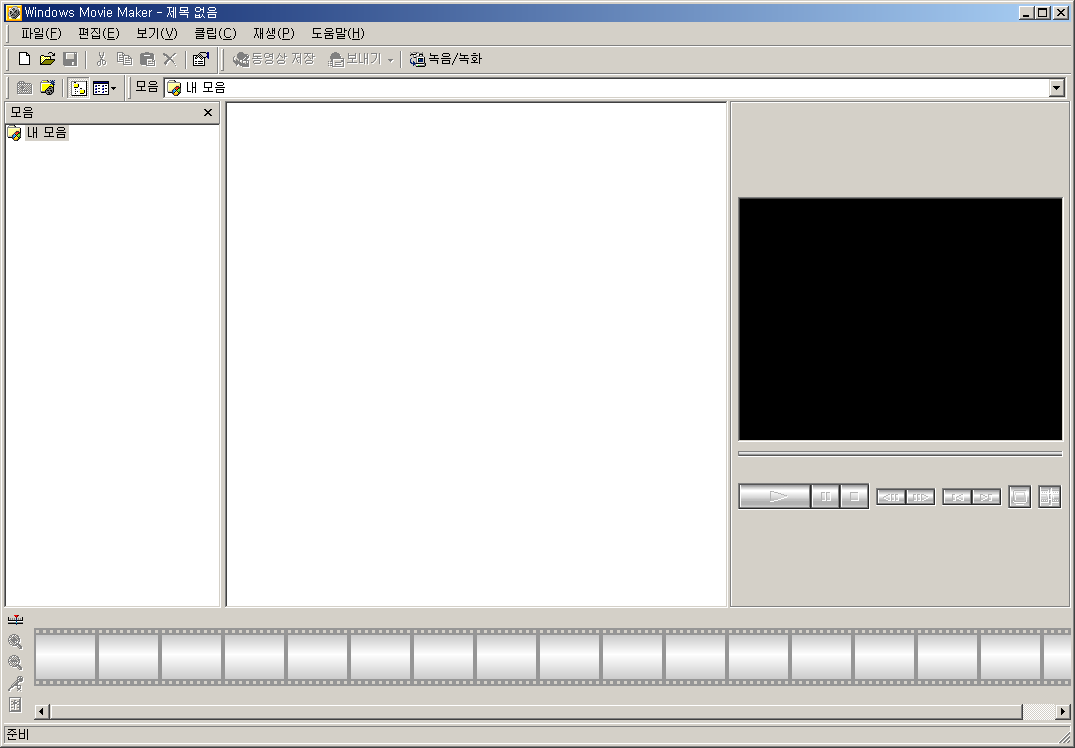Click the narration microphone icon
This screenshot has height=748, width=1075.
(15, 683)
